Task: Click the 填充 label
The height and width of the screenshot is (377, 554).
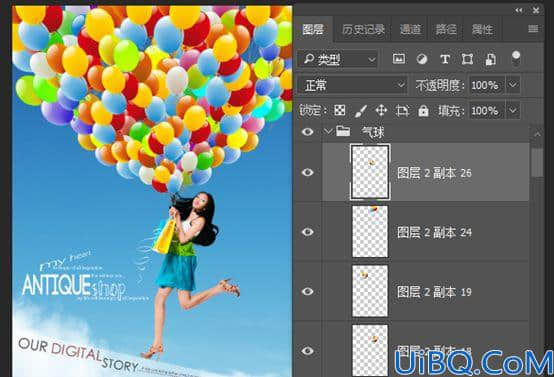Action: coord(451,111)
